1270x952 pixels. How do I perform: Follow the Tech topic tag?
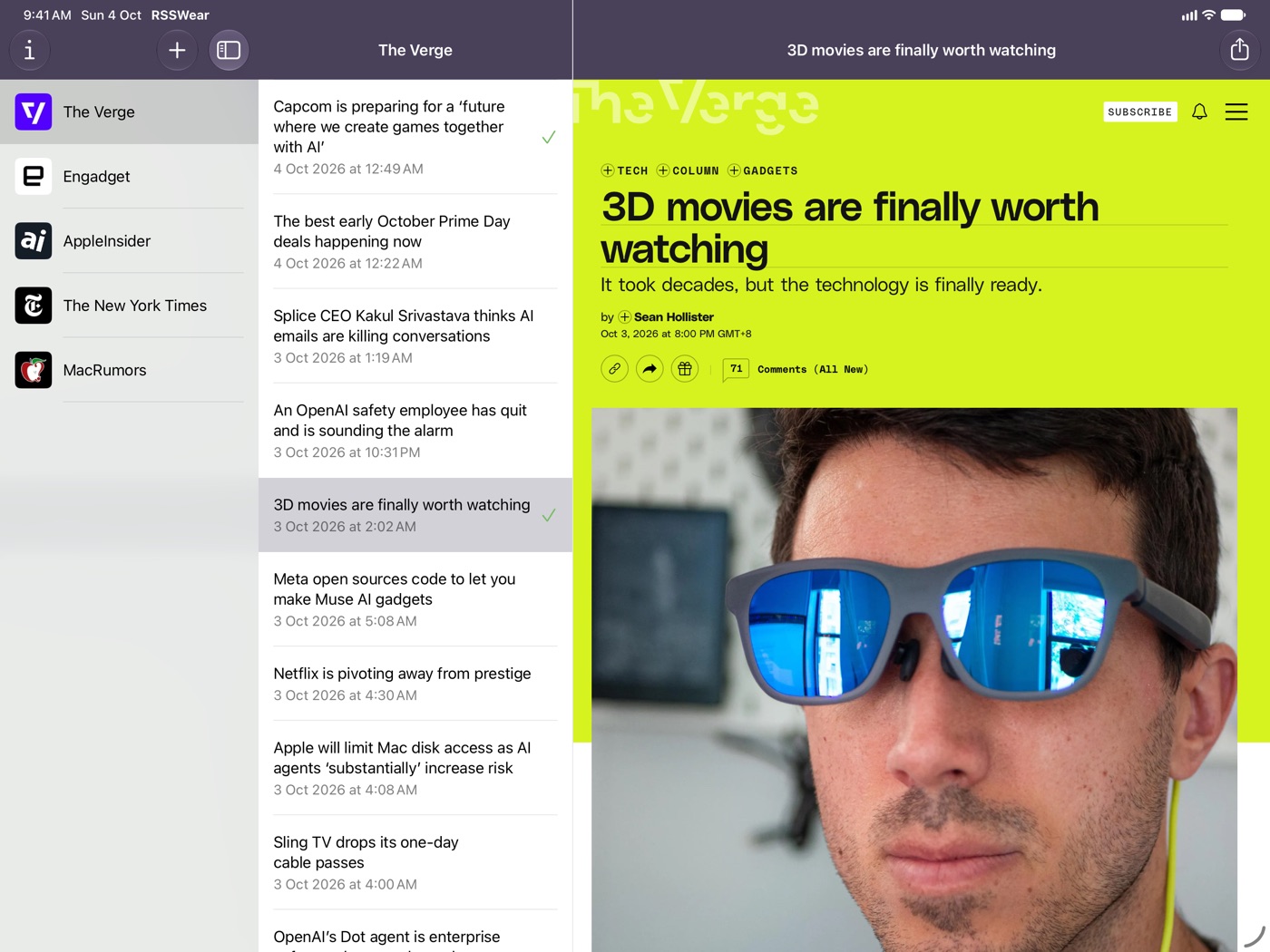[x=625, y=170]
